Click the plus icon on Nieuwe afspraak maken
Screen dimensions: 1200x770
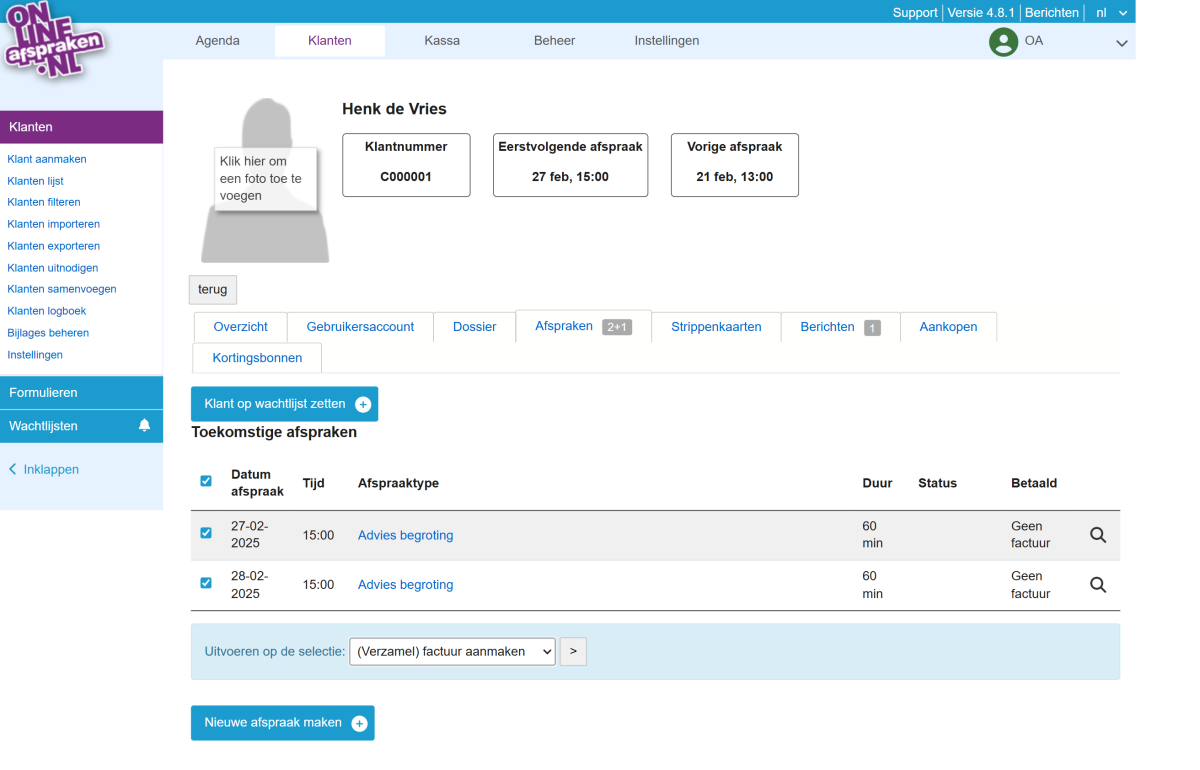tap(359, 723)
